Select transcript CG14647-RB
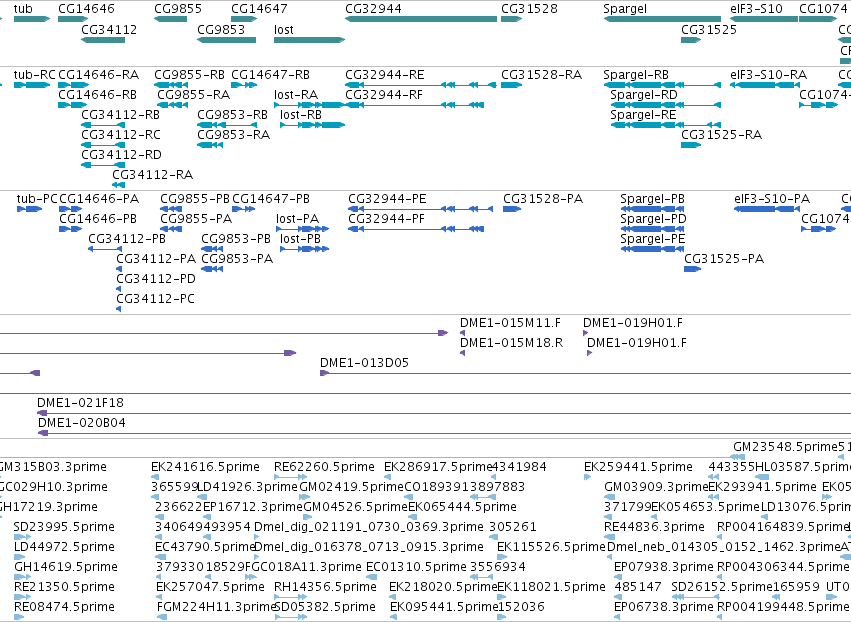The width and height of the screenshot is (851, 622). 271,75
